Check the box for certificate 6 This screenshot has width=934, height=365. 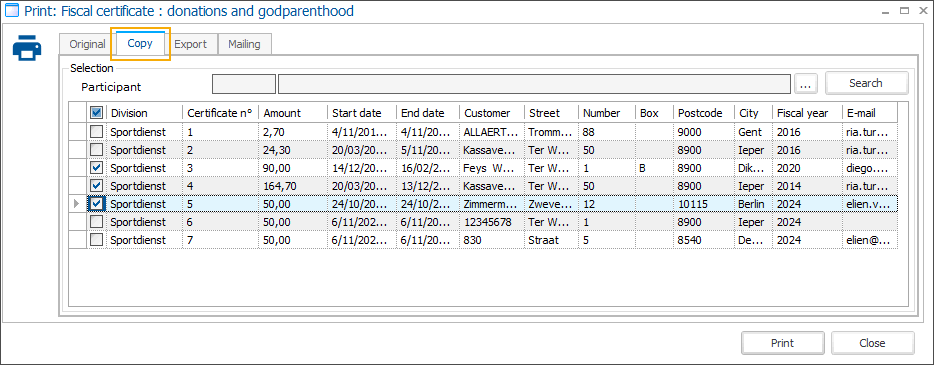click(x=96, y=222)
